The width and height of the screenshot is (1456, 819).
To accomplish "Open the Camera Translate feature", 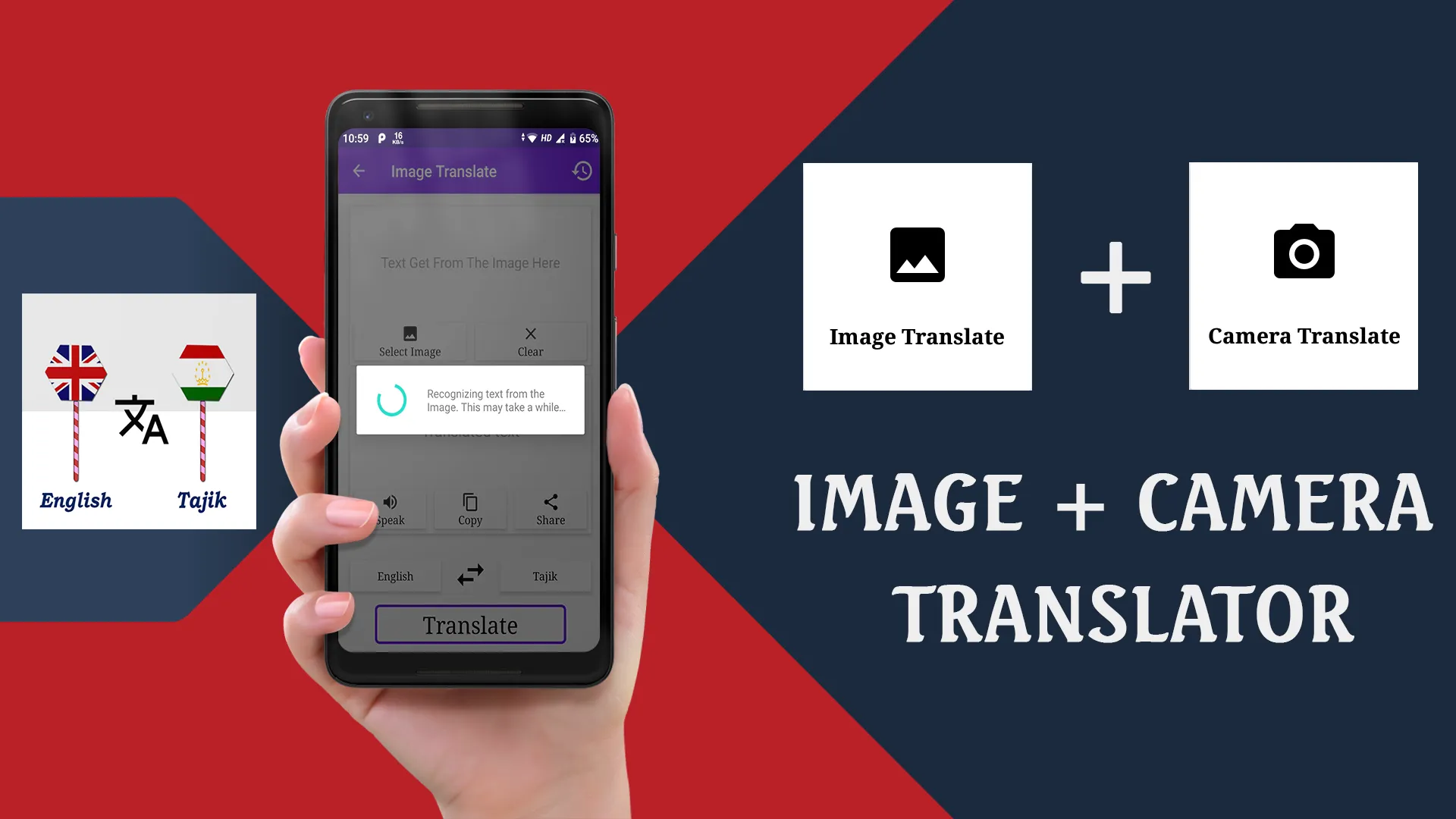I will pos(1303,277).
